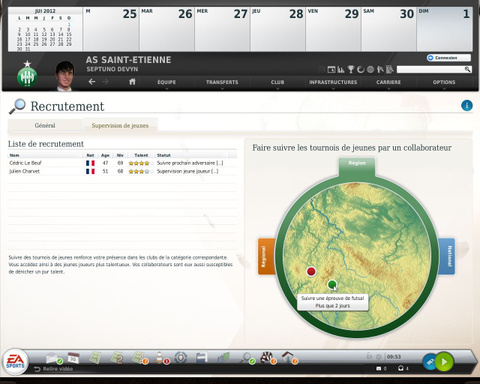Go to the home screen icon
This screenshot has width=480, height=384.
point(132,82)
